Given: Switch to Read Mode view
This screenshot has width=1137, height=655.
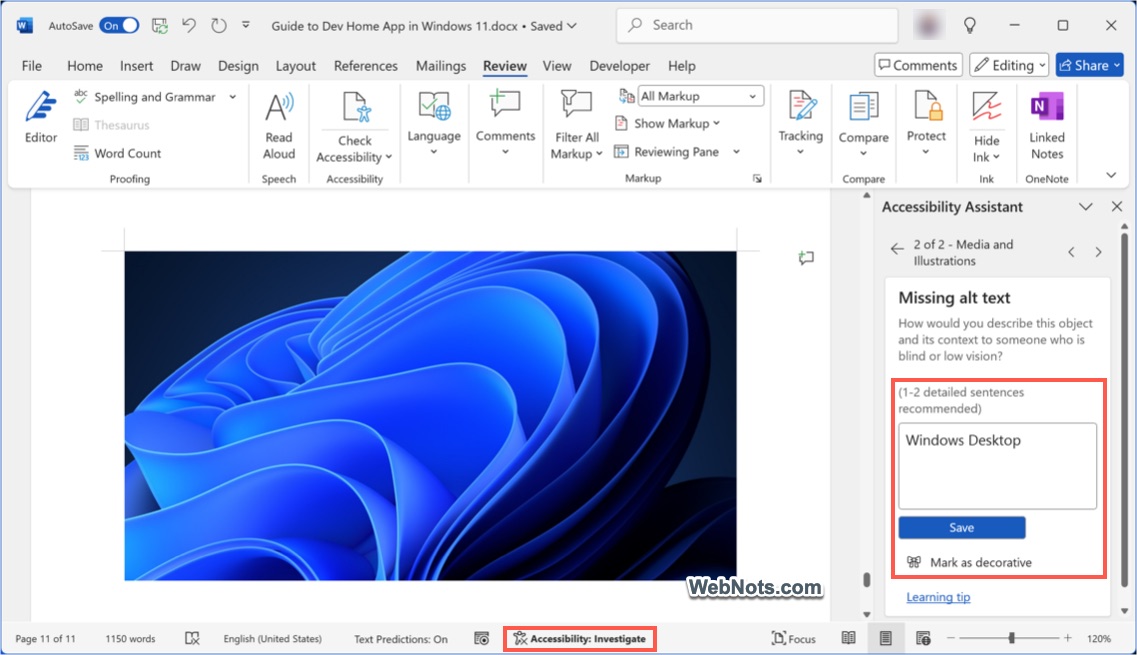Looking at the screenshot, I should click(x=848, y=638).
